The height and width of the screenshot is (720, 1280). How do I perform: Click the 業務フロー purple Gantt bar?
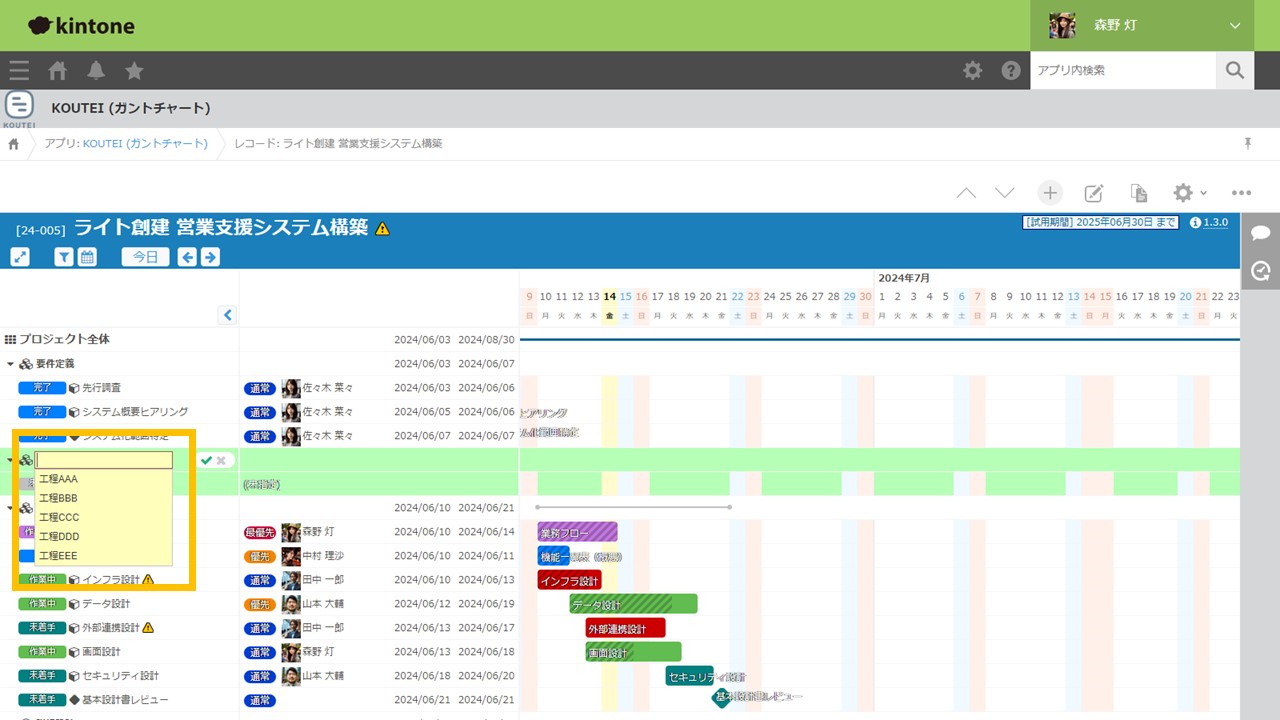coord(577,532)
